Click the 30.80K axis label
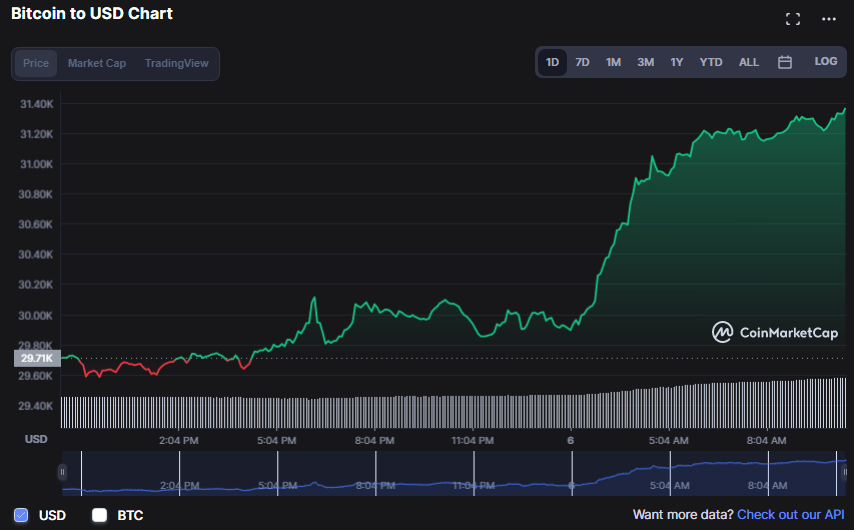Screen dimensions: 854x530 (36, 194)
